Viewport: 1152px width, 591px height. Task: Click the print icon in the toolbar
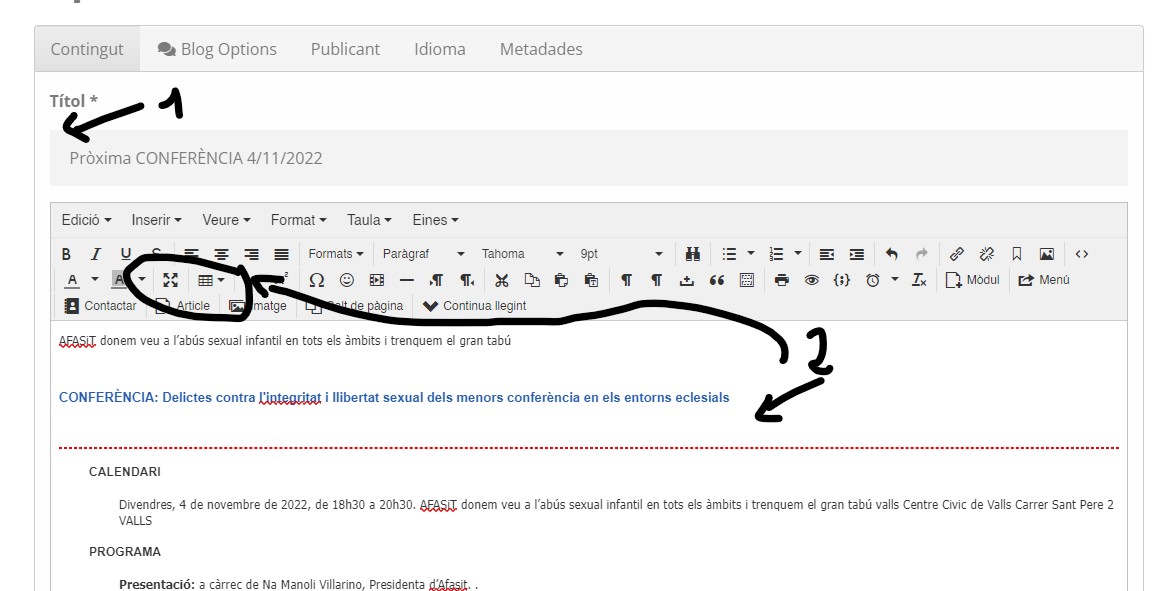[782, 280]
